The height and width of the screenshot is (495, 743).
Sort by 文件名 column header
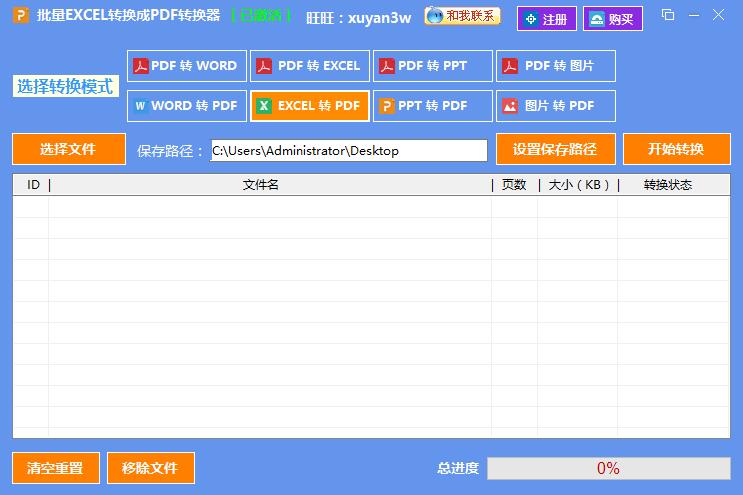(261, 185)
